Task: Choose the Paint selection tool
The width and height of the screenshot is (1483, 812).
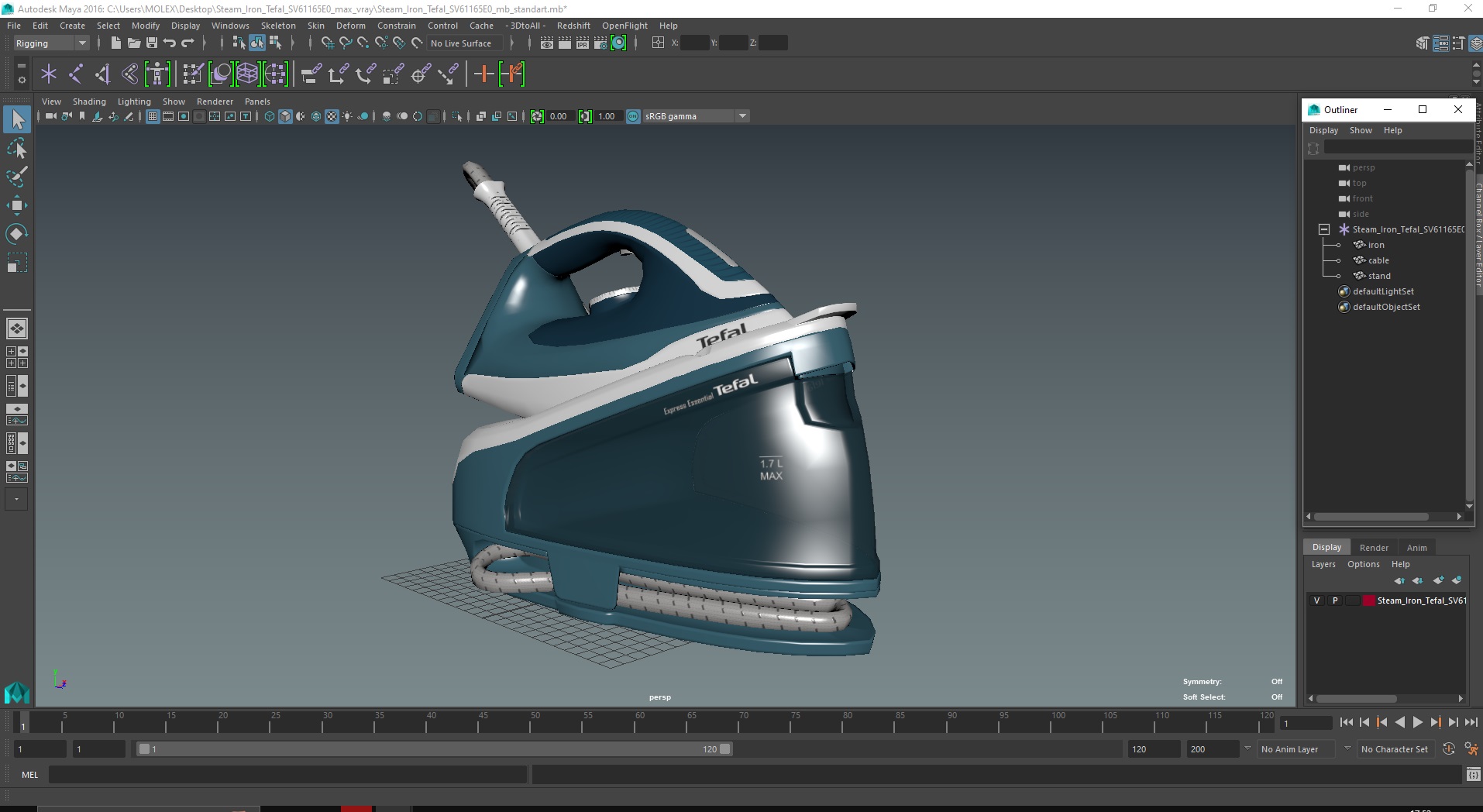Action: [x=17, y=177]
